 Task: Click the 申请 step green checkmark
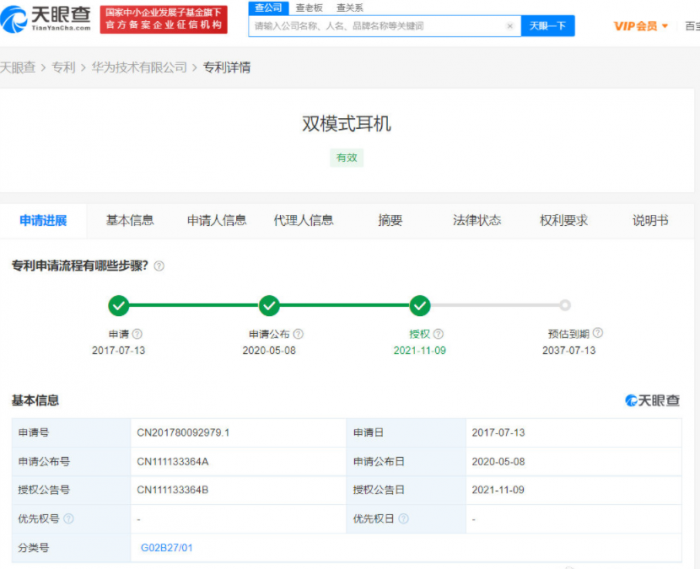[x=119, y=305]
